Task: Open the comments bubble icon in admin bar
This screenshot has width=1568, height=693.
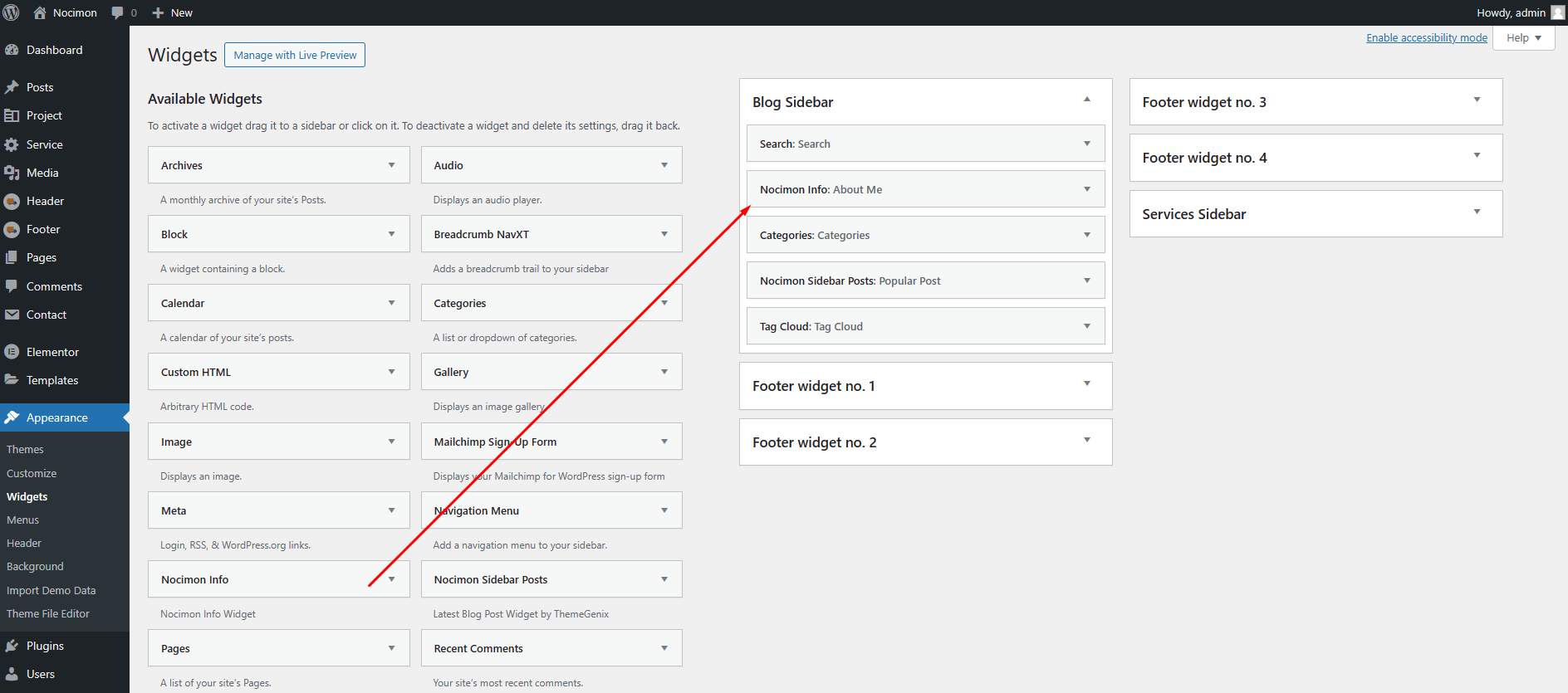Action: (x=117, y=12)
